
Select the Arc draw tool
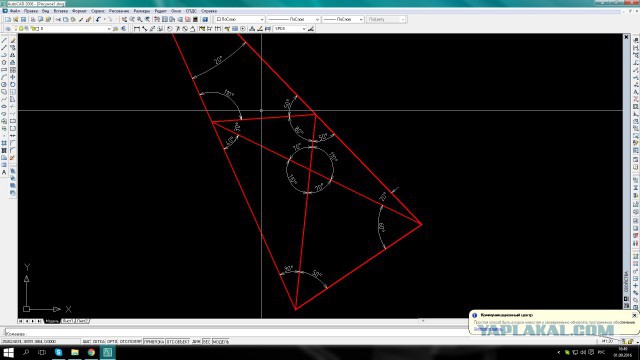(x=4, y=77)
